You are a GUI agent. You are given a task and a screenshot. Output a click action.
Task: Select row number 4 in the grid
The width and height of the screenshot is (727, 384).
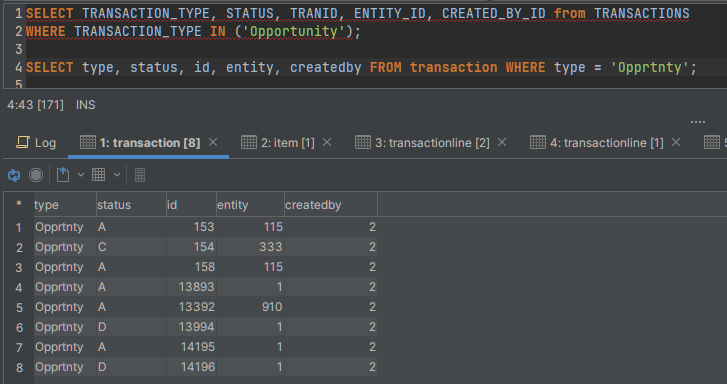pos(19,288)
